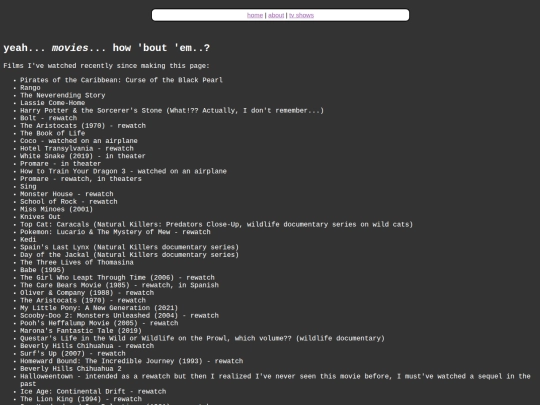This screenshot has width=540, height=405.
Task: Click Ice Age: Continental Drift entry
Action: coord(93,391)
